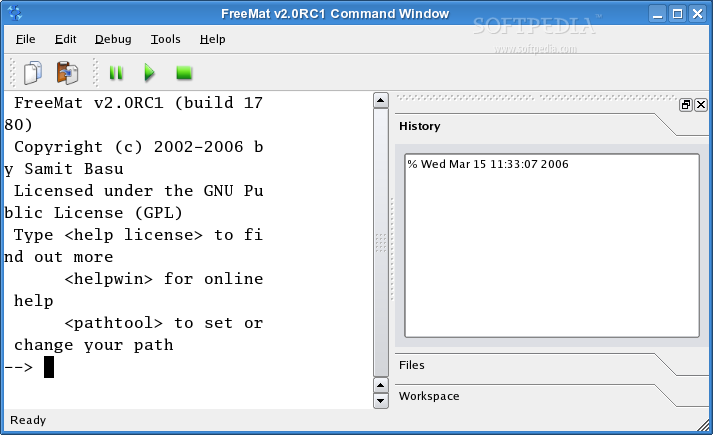The image size is (713, 435).
Task: Click the toolbar grip handle before the pause icon
Action: tap(95, 72)
